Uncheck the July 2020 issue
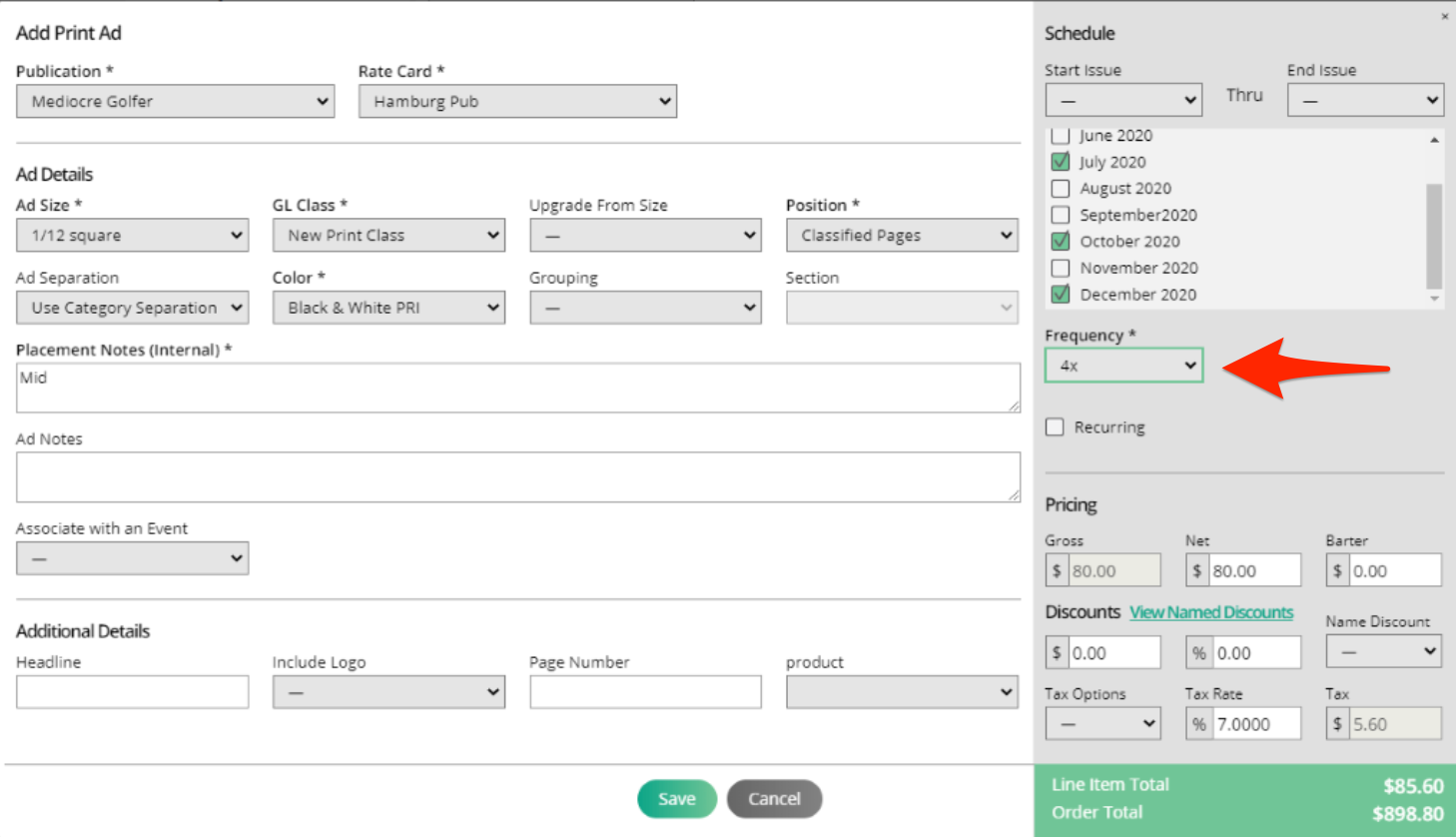 pos(1061,162)
